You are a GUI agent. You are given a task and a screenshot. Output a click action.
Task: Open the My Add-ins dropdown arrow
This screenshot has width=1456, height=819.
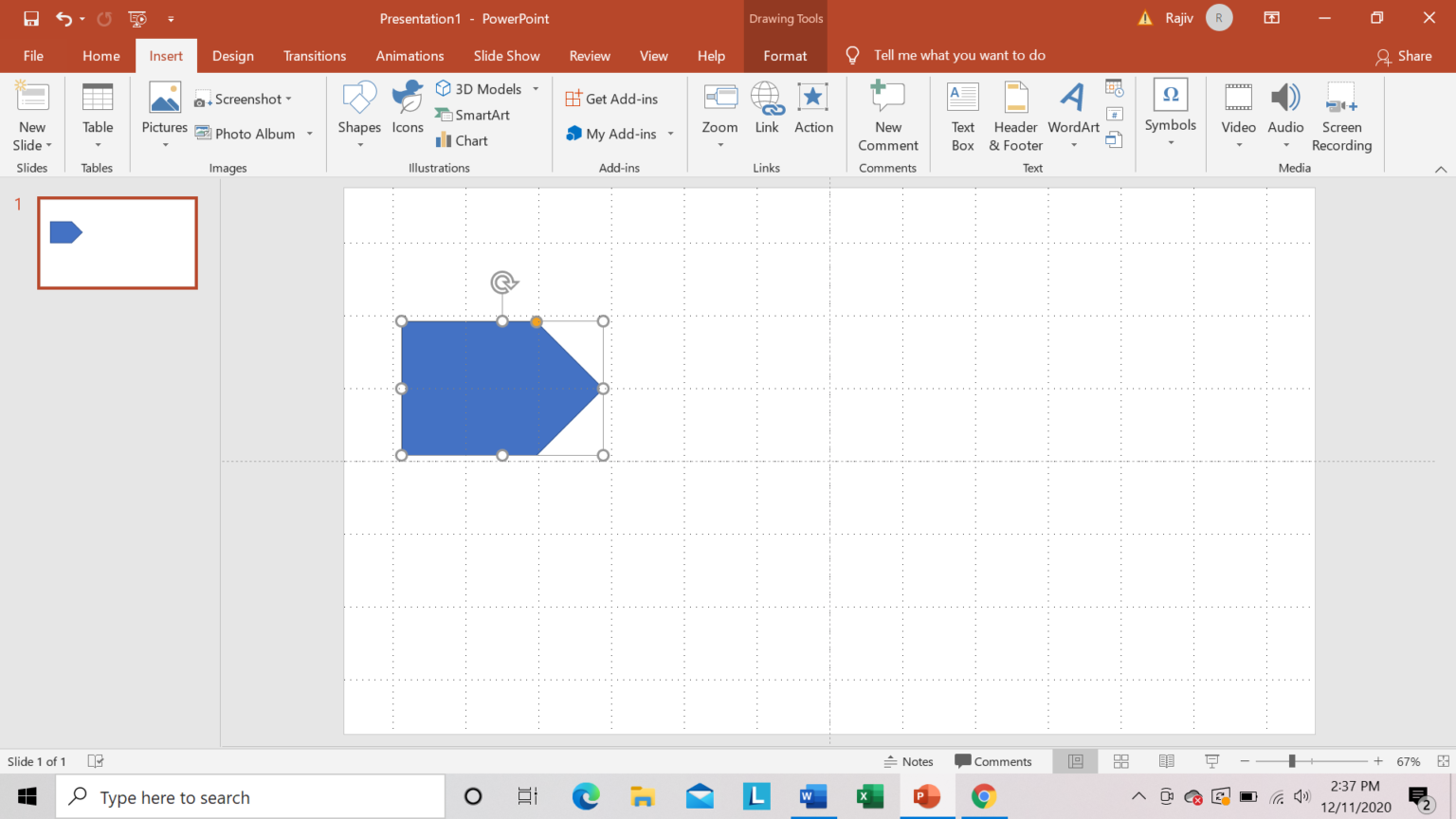(x=670, y=134)
